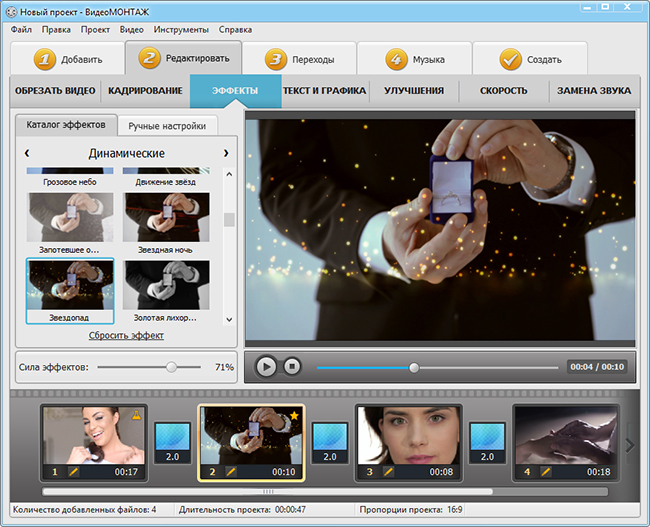Click the pencil edit icon on clip 1
The height and width of the screenshot is (527, 650).
coord(73,471)
